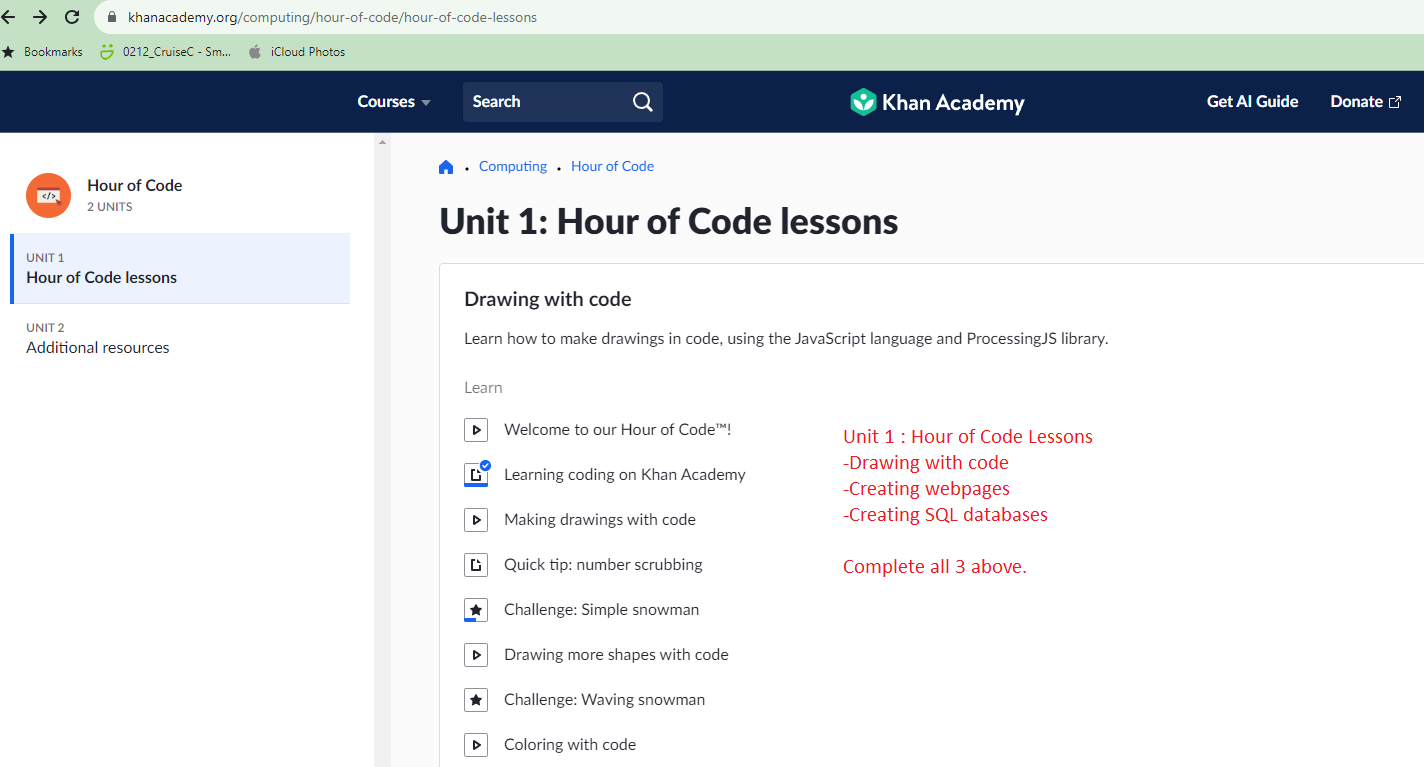
Task: Click the sidebar scroll up arrow
Action: tap(381, 143)
